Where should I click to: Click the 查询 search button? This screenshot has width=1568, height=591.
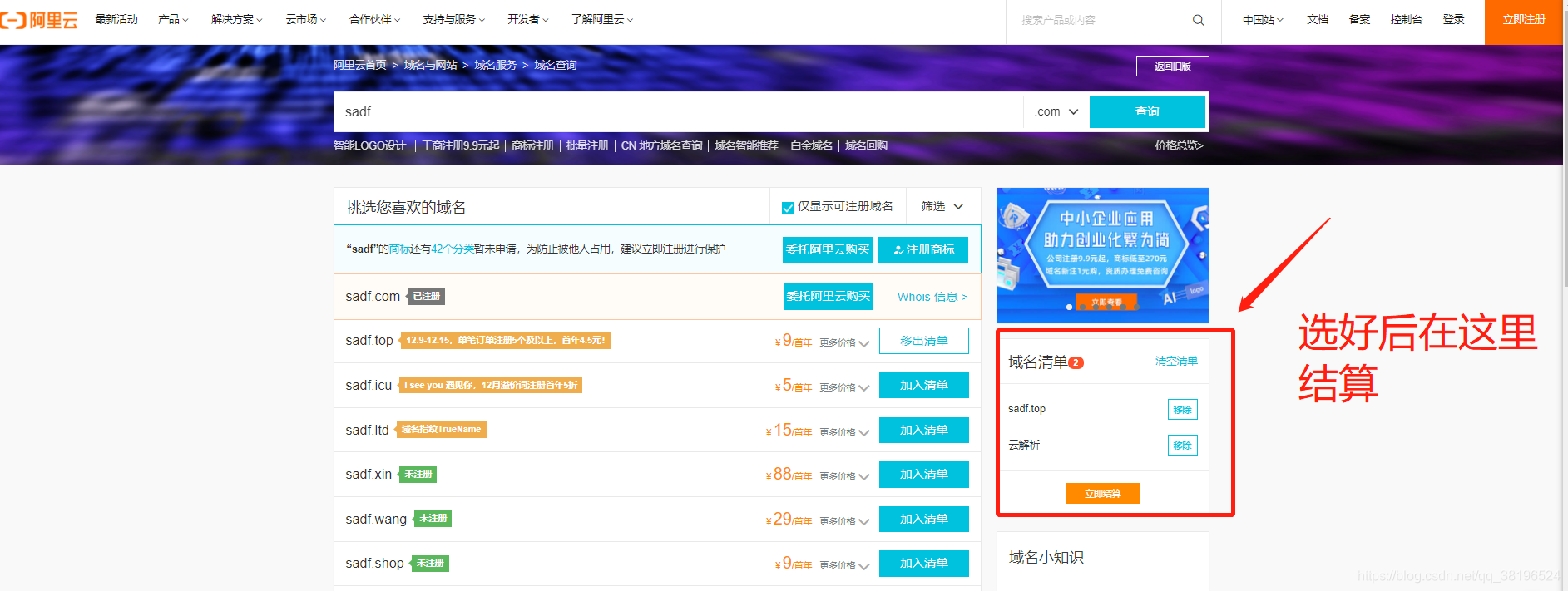tap(1147, 111)
